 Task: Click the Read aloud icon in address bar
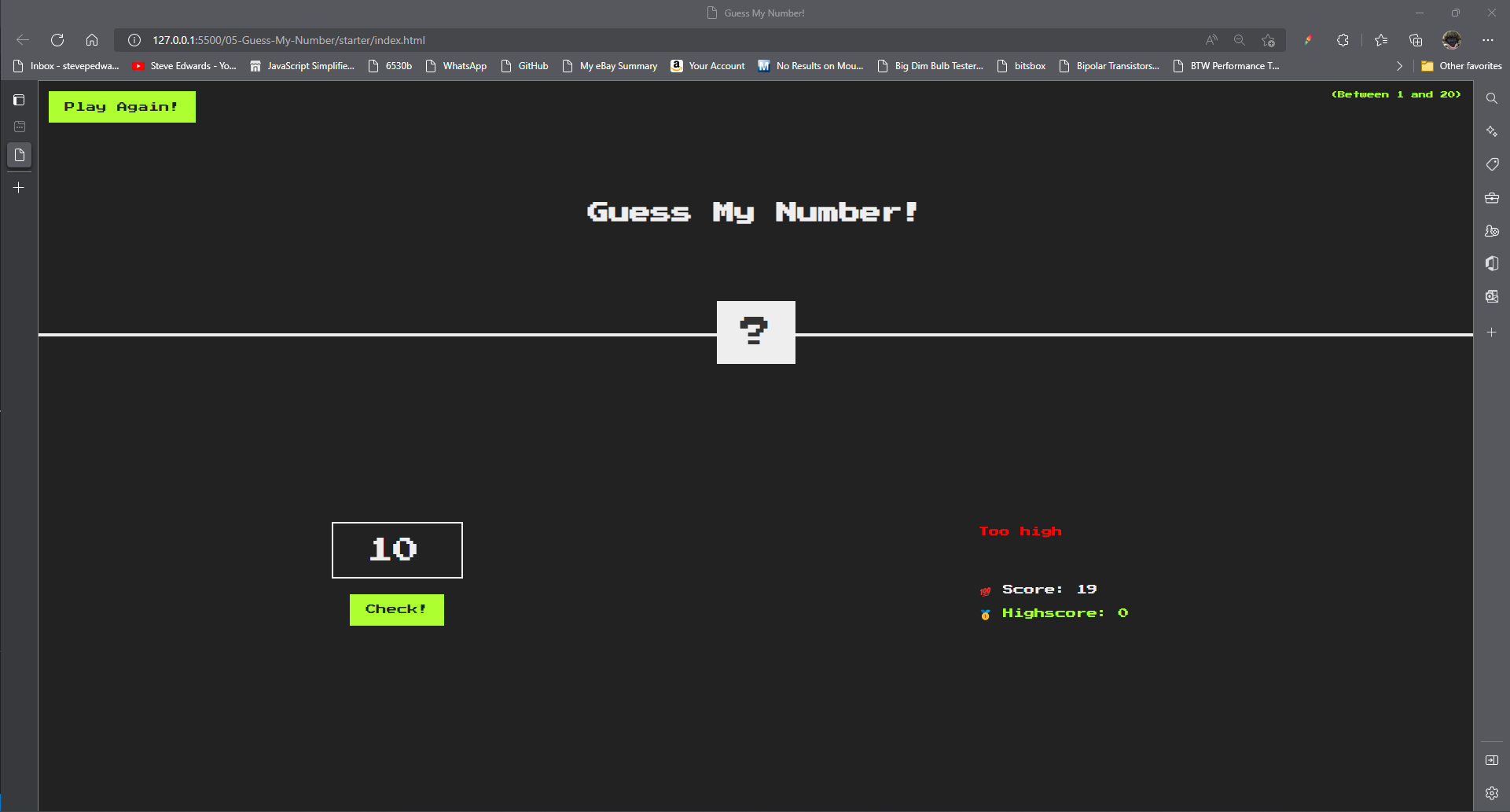[1211, 40]
